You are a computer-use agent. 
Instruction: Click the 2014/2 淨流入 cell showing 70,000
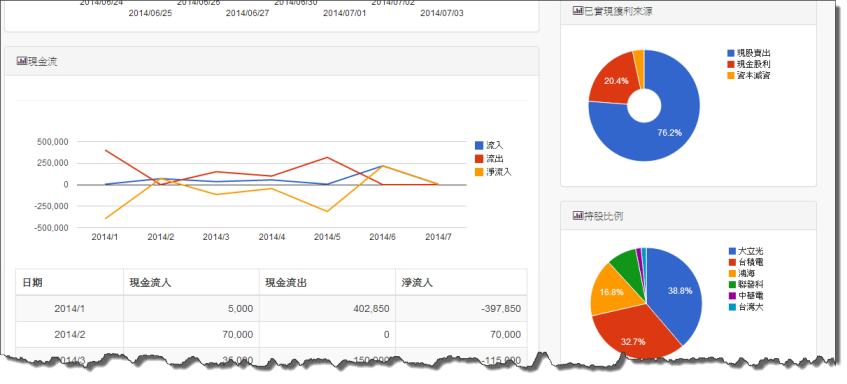coord(461,334)
